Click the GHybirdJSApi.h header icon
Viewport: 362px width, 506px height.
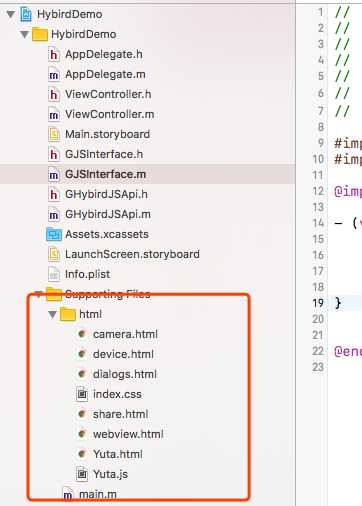tap(54, 194)
